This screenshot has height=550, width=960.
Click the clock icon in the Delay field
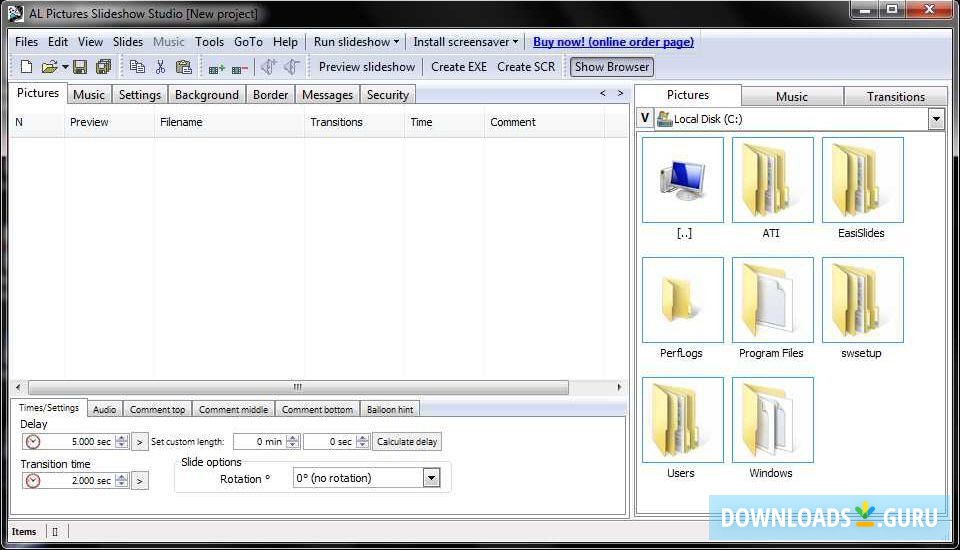(33, 442)
